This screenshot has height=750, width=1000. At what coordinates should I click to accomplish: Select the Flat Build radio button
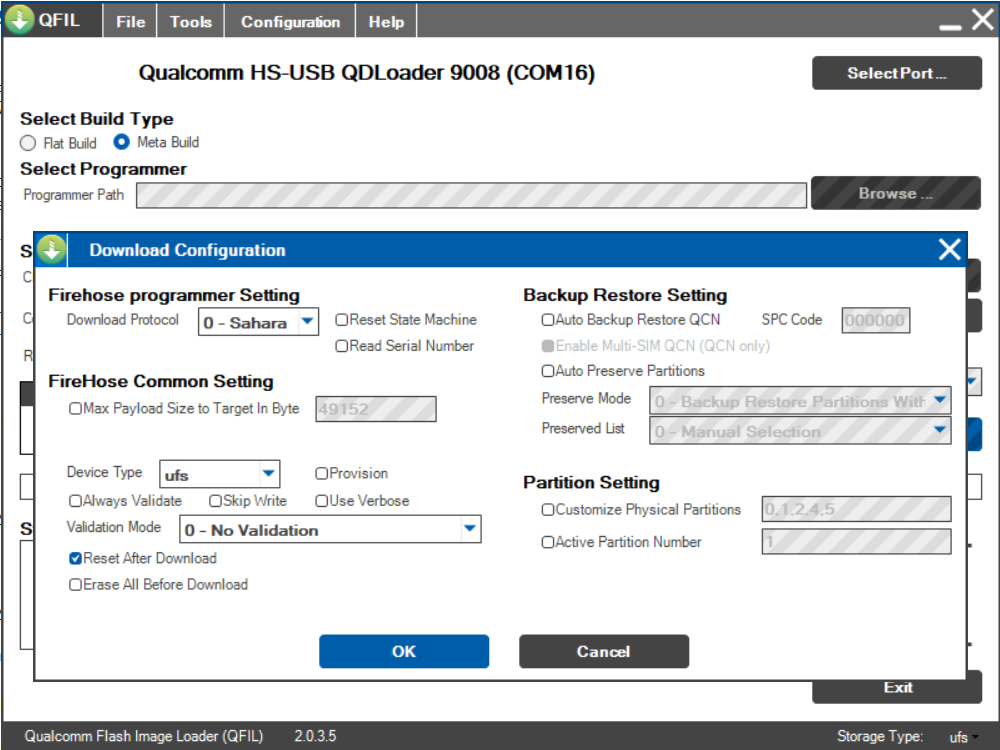pos(27,143)
